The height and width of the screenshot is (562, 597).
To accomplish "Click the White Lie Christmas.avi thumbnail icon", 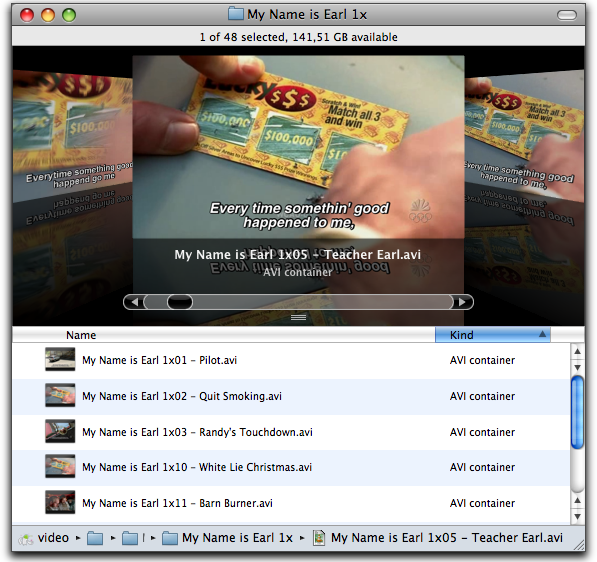I will click(60, 466).
